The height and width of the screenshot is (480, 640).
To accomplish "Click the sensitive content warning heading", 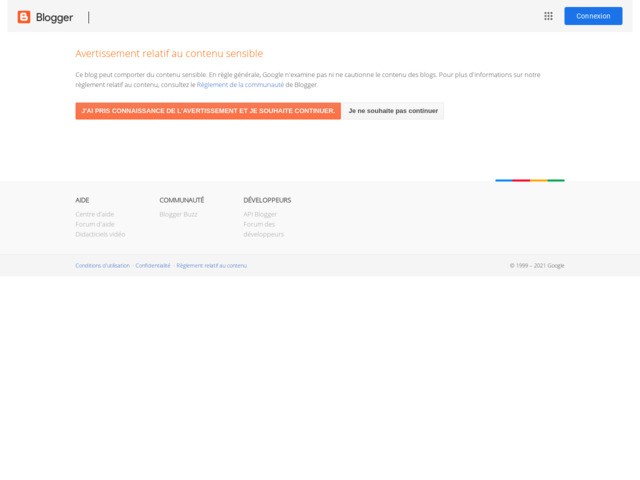I will [169, 54].
